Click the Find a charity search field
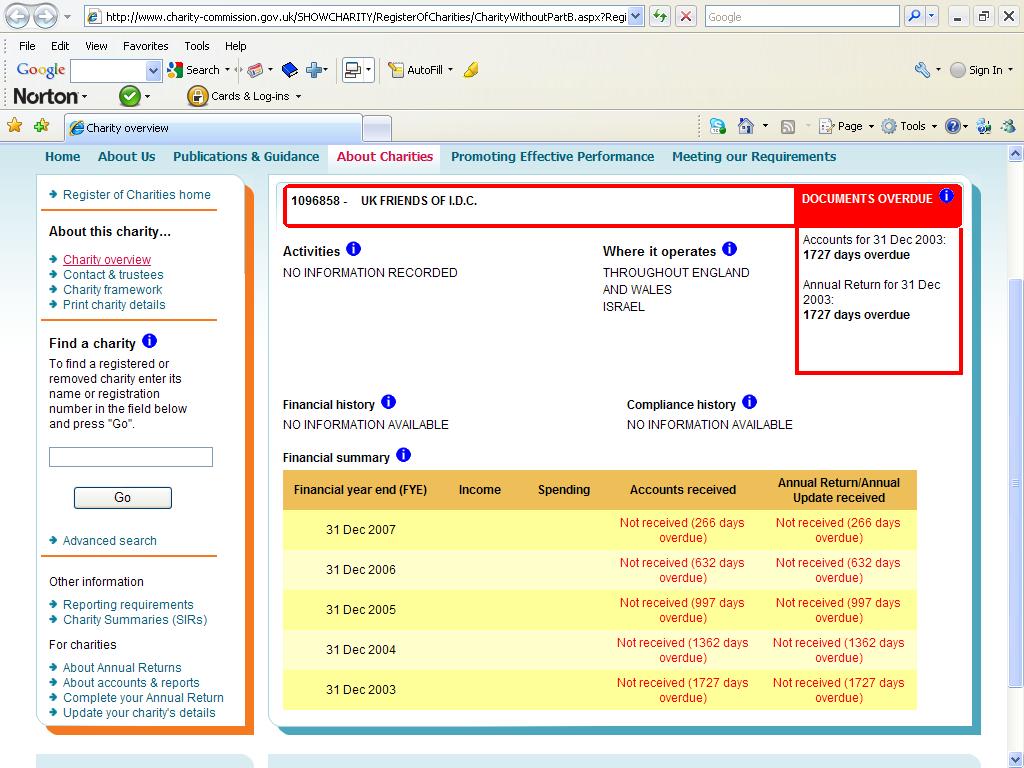The image size is (1024, 768). click(131, 457)
